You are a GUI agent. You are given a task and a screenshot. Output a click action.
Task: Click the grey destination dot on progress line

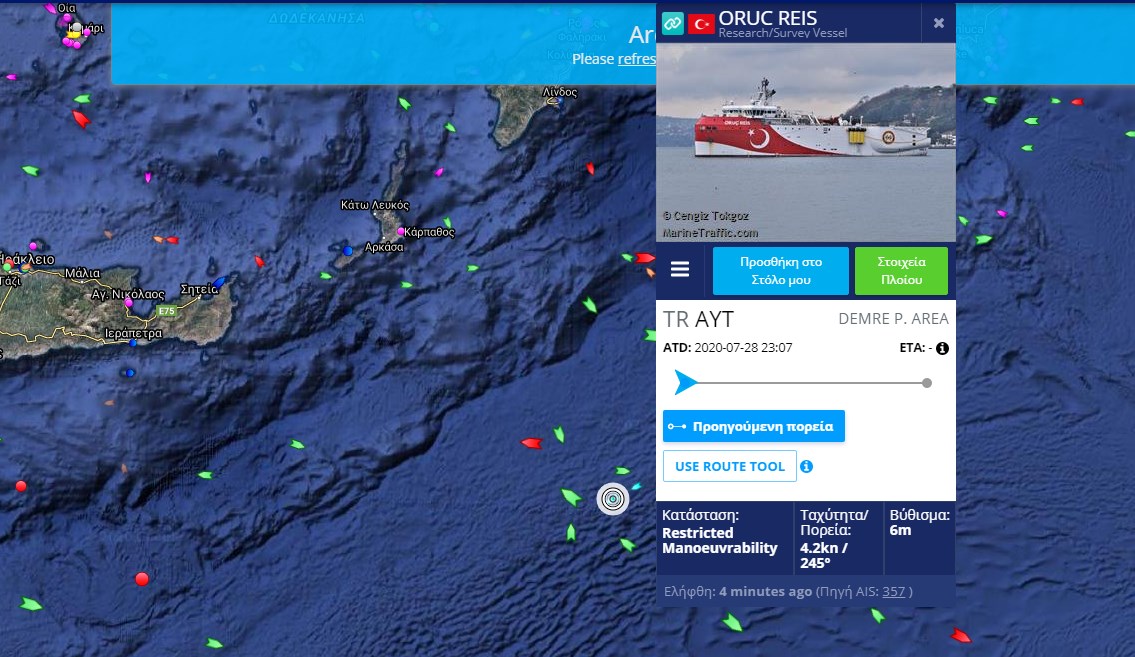click(927, 383)
